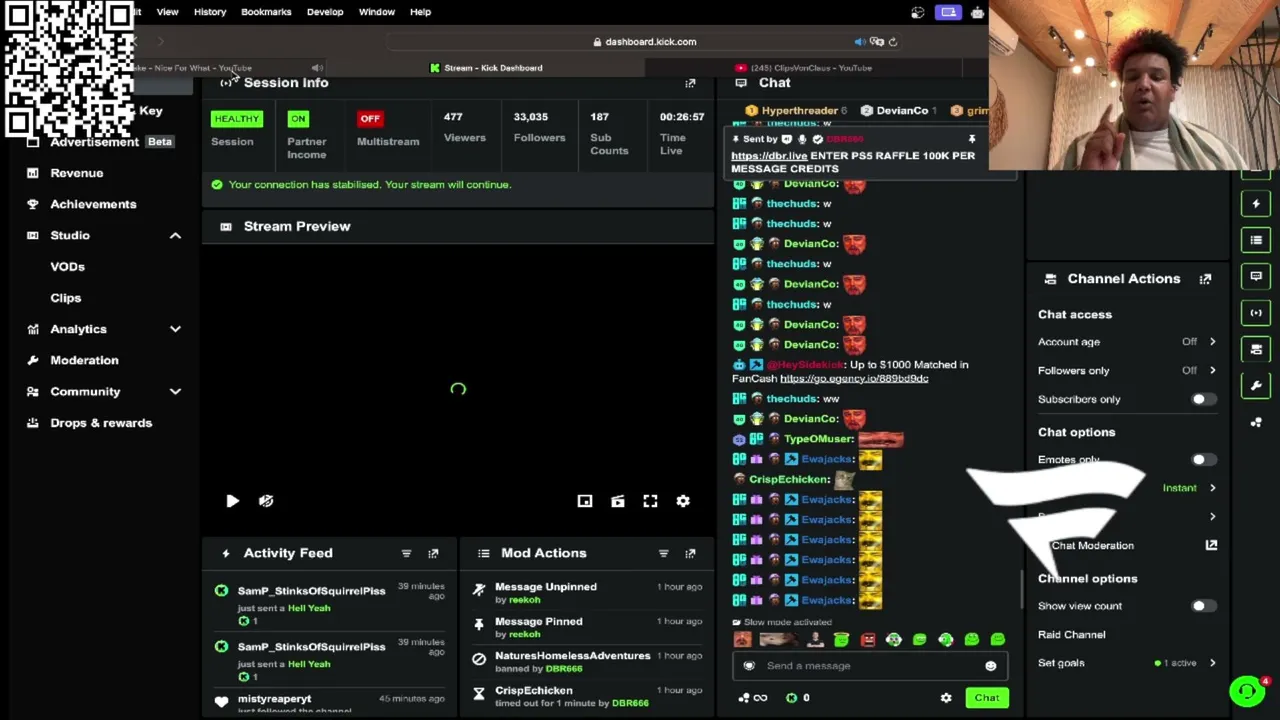Click Raid Channel option
This screenshot has height=720, width=1280.
(x=1072, y=635)
